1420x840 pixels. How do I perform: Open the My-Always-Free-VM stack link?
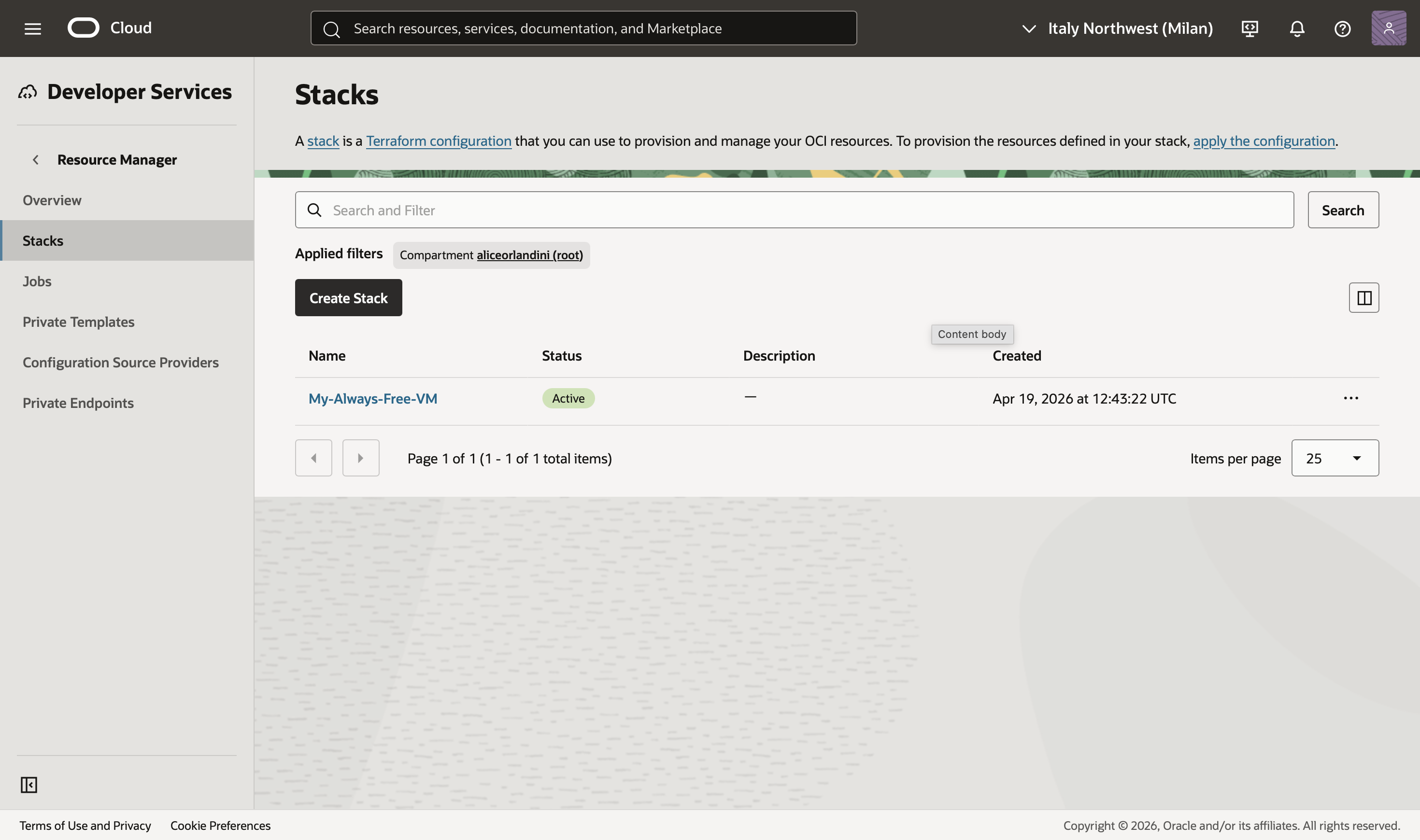click(x=372, y=398)
